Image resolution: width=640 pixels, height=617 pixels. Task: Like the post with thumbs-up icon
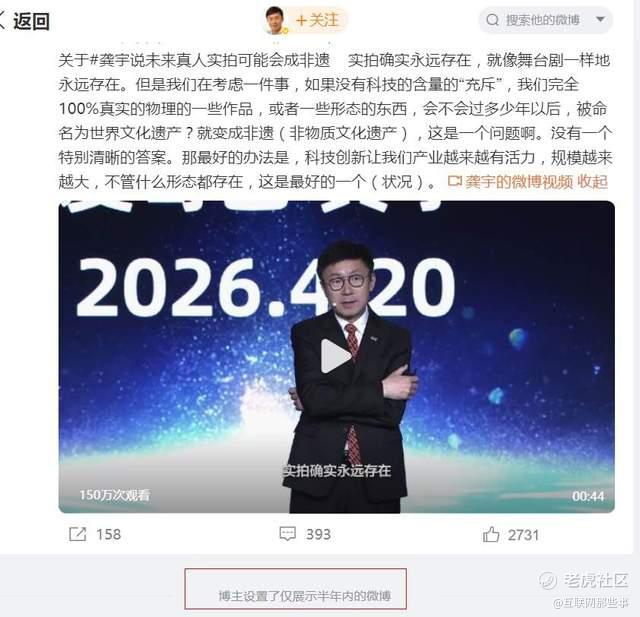pyautogui.click(x=491, y=534)
